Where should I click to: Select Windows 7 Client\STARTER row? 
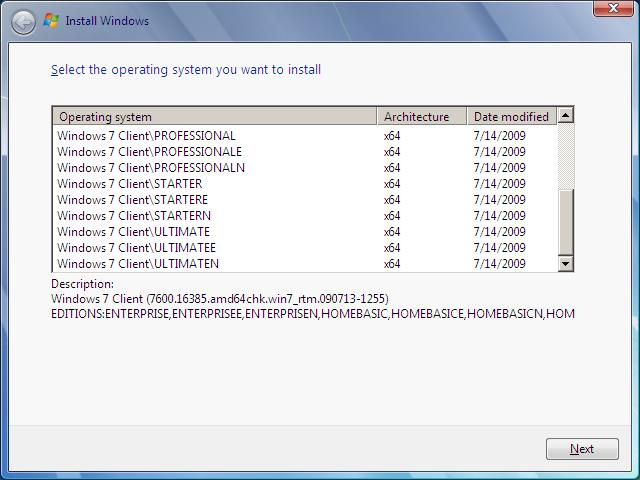304,184
